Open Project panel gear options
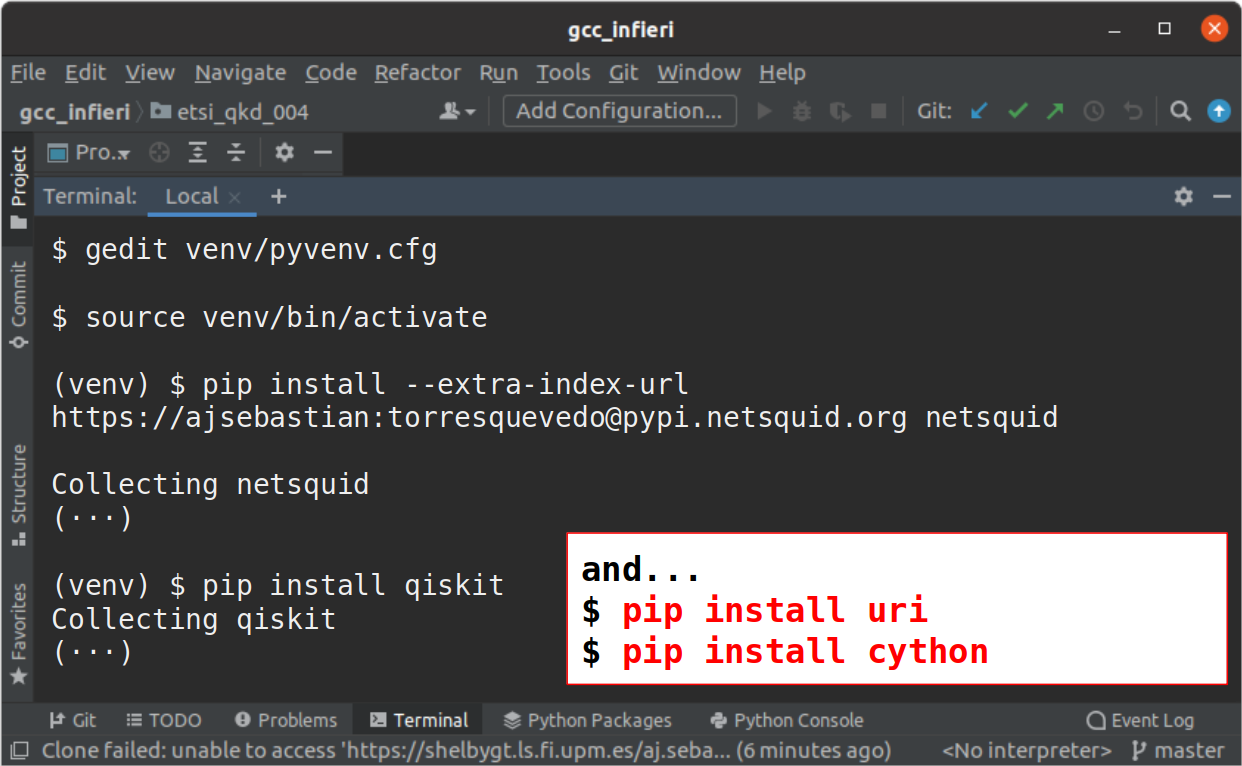1242x766 pixels. tap(285, 153)
